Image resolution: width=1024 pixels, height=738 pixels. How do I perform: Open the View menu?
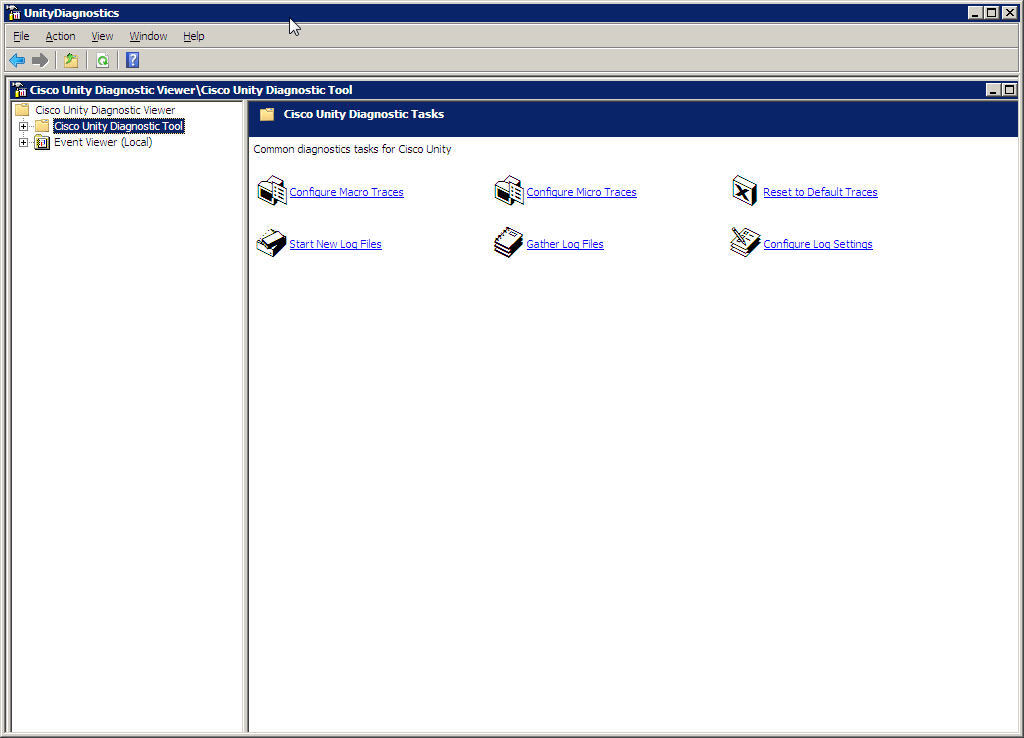pyautogui.click(x=102, y=36)
